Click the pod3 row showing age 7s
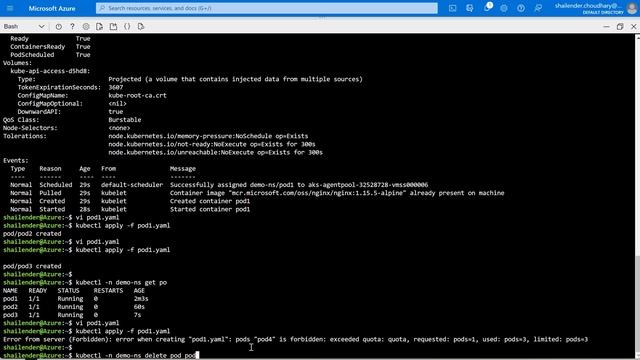The width and height of the screenshot is (640, 360). 72,315
